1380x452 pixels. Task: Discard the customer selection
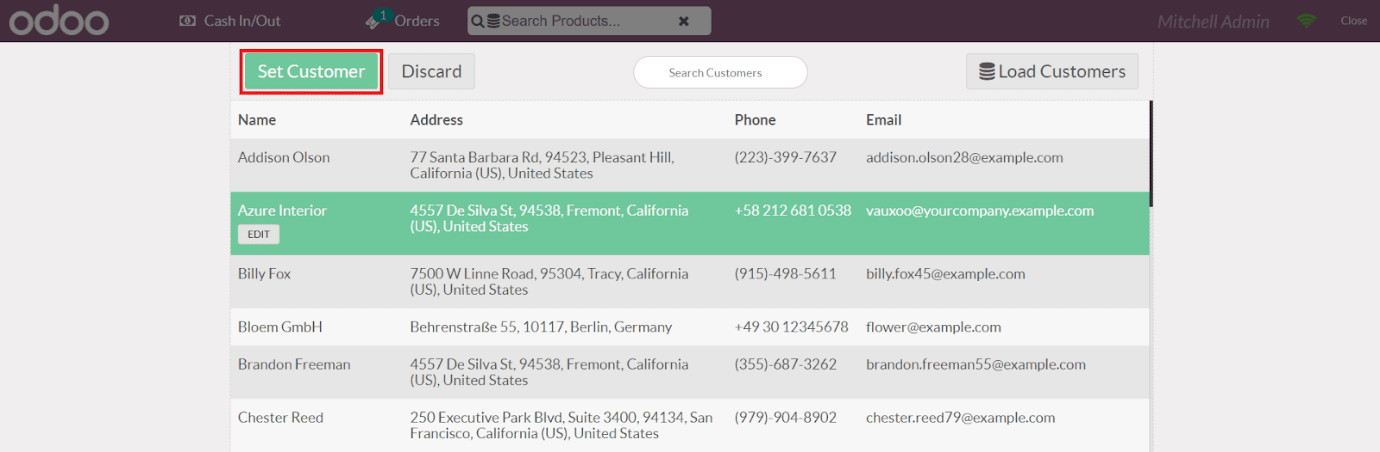432,71
